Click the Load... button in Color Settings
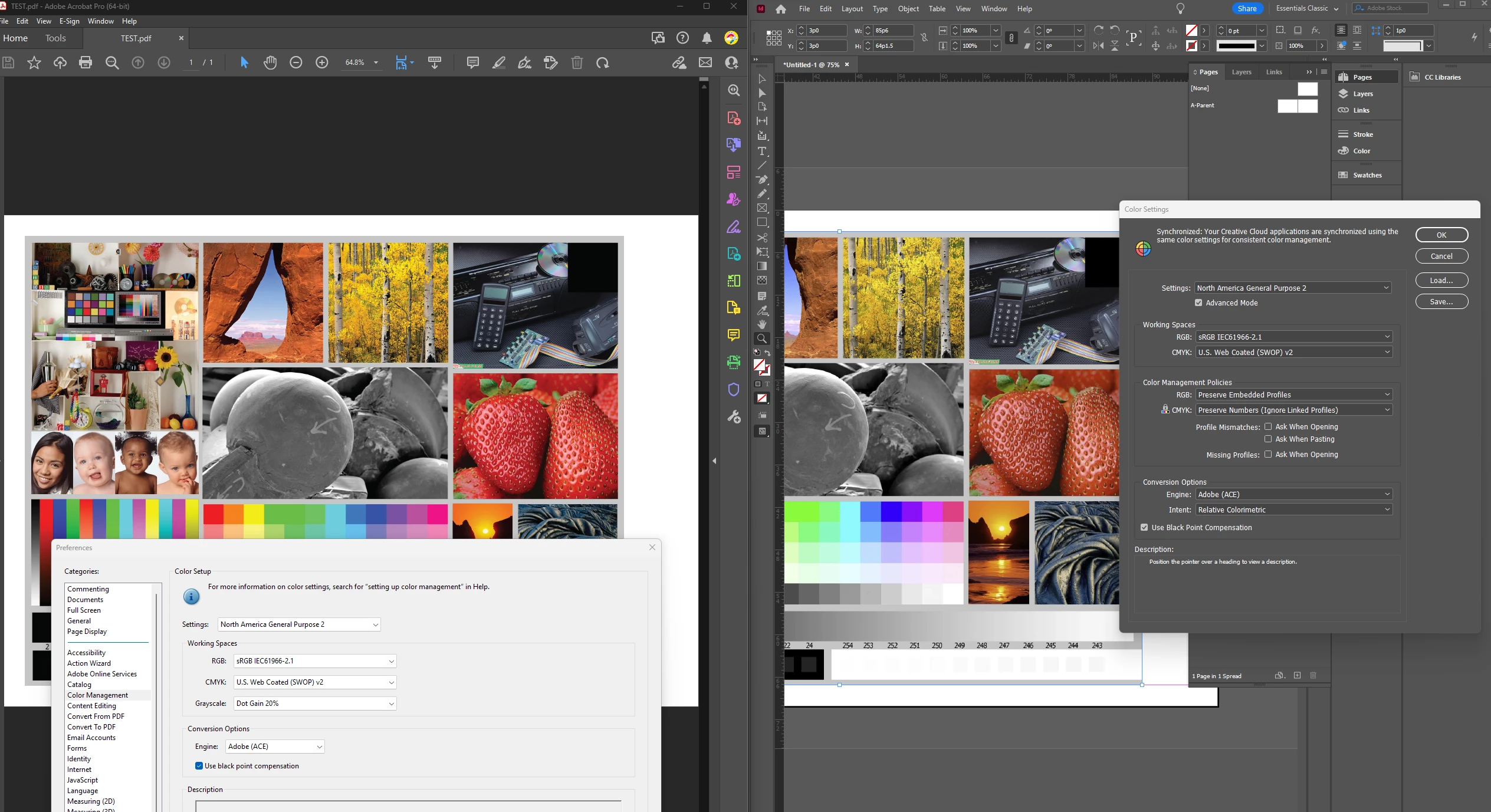 (1441, 280)
